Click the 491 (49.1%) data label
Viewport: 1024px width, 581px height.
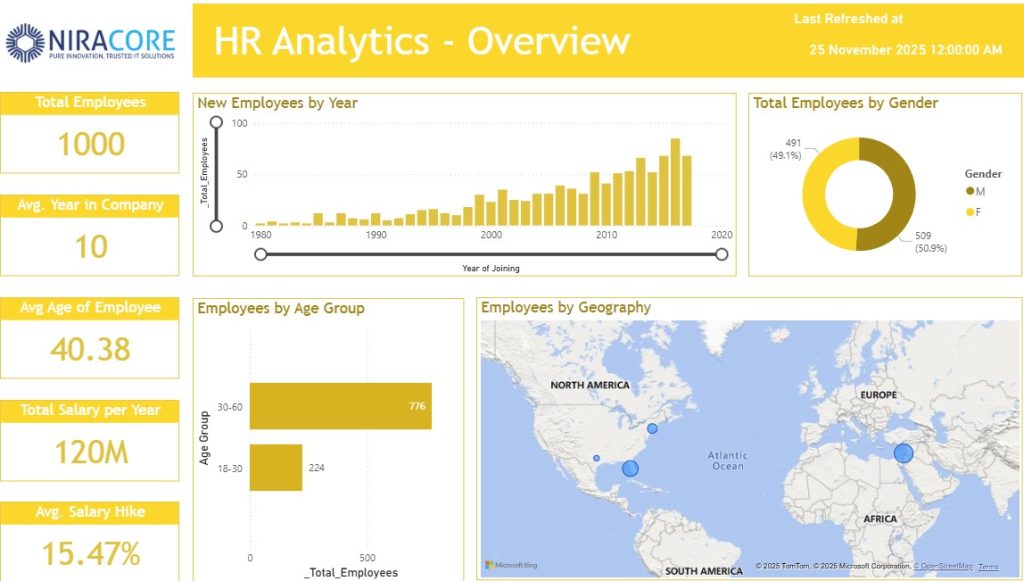point(786,149)
